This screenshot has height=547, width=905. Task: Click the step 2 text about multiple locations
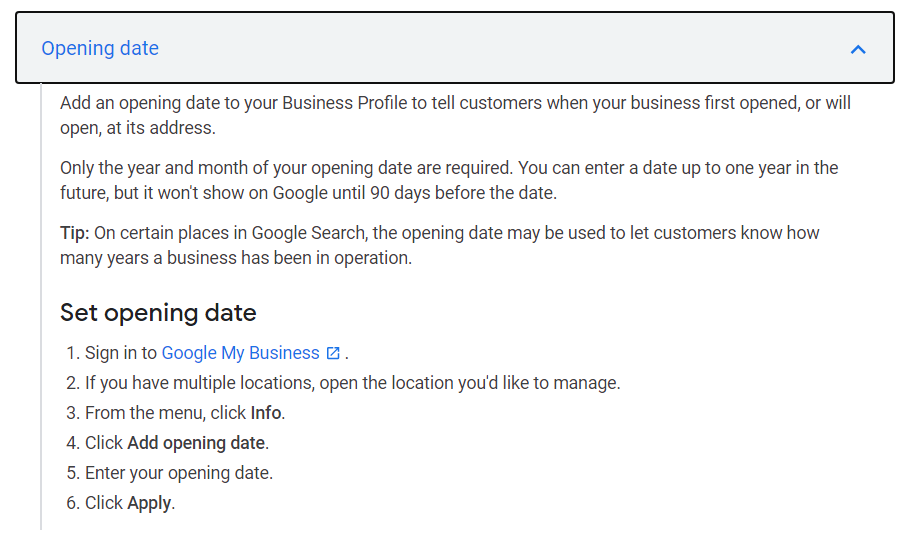click(353, 383)
